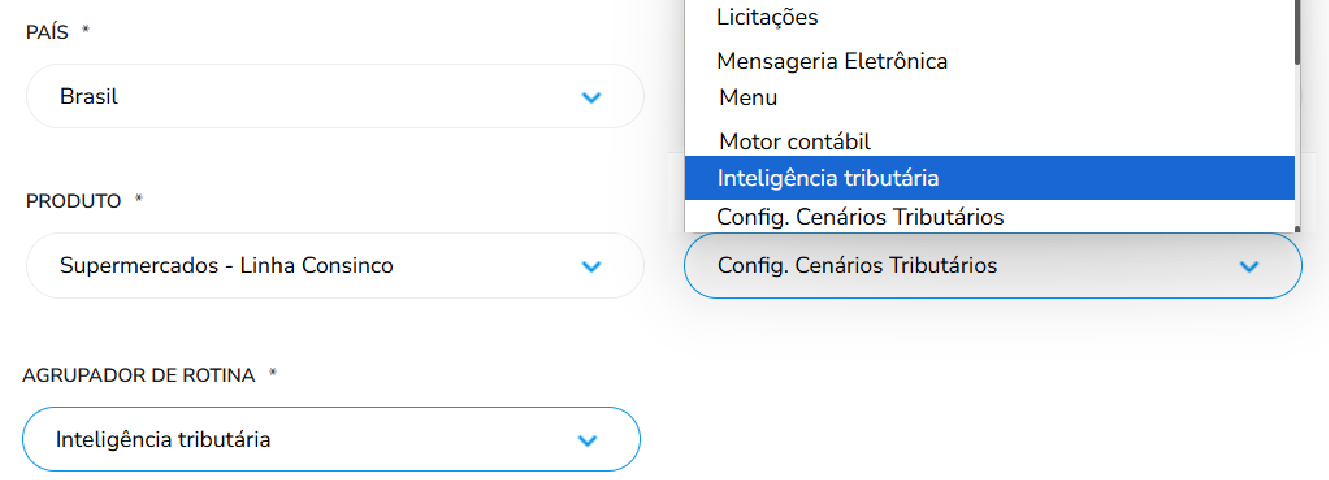The width and height of the screenshot is (1329, 480).
Task: Click the PAÍS field label
Action: 48,32
